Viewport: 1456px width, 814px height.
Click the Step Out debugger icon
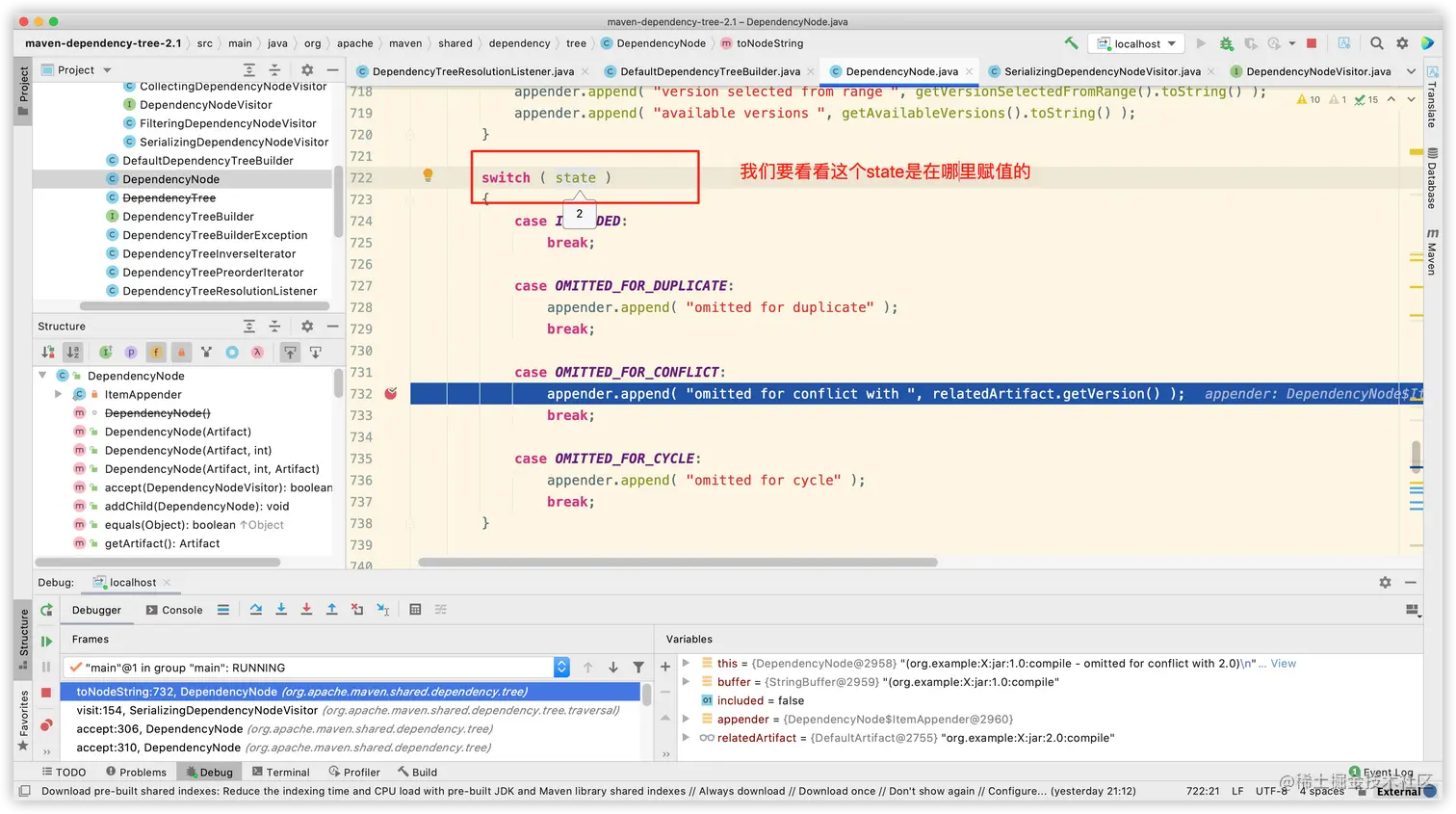[x=331, y=610]
